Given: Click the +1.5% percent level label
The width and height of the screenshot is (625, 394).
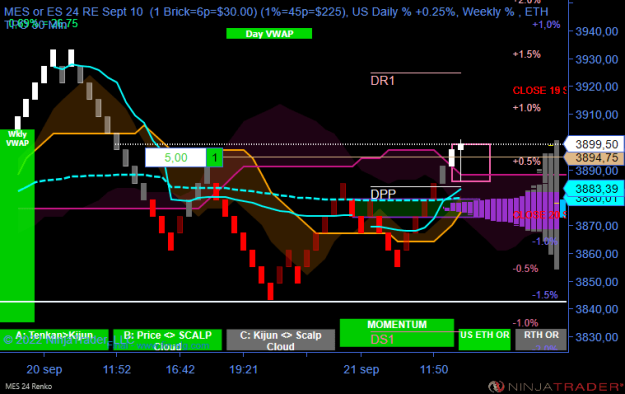Looking at the screenshot, I should coord(527,54).
